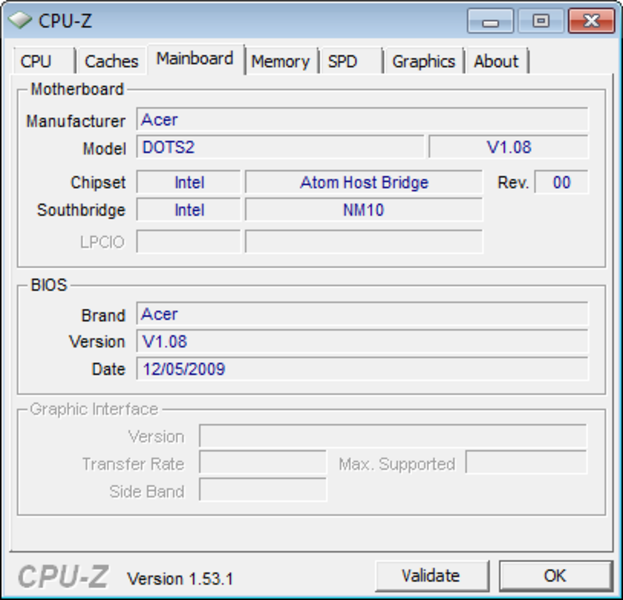
Task: Click the Max. Supported label
Action: pyautogui.click(x=397, y=464)
